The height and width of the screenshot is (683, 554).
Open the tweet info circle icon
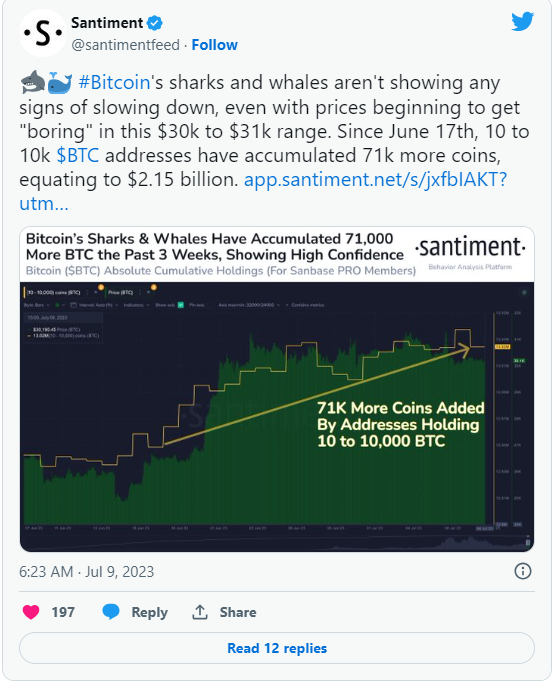pos(523,571)
